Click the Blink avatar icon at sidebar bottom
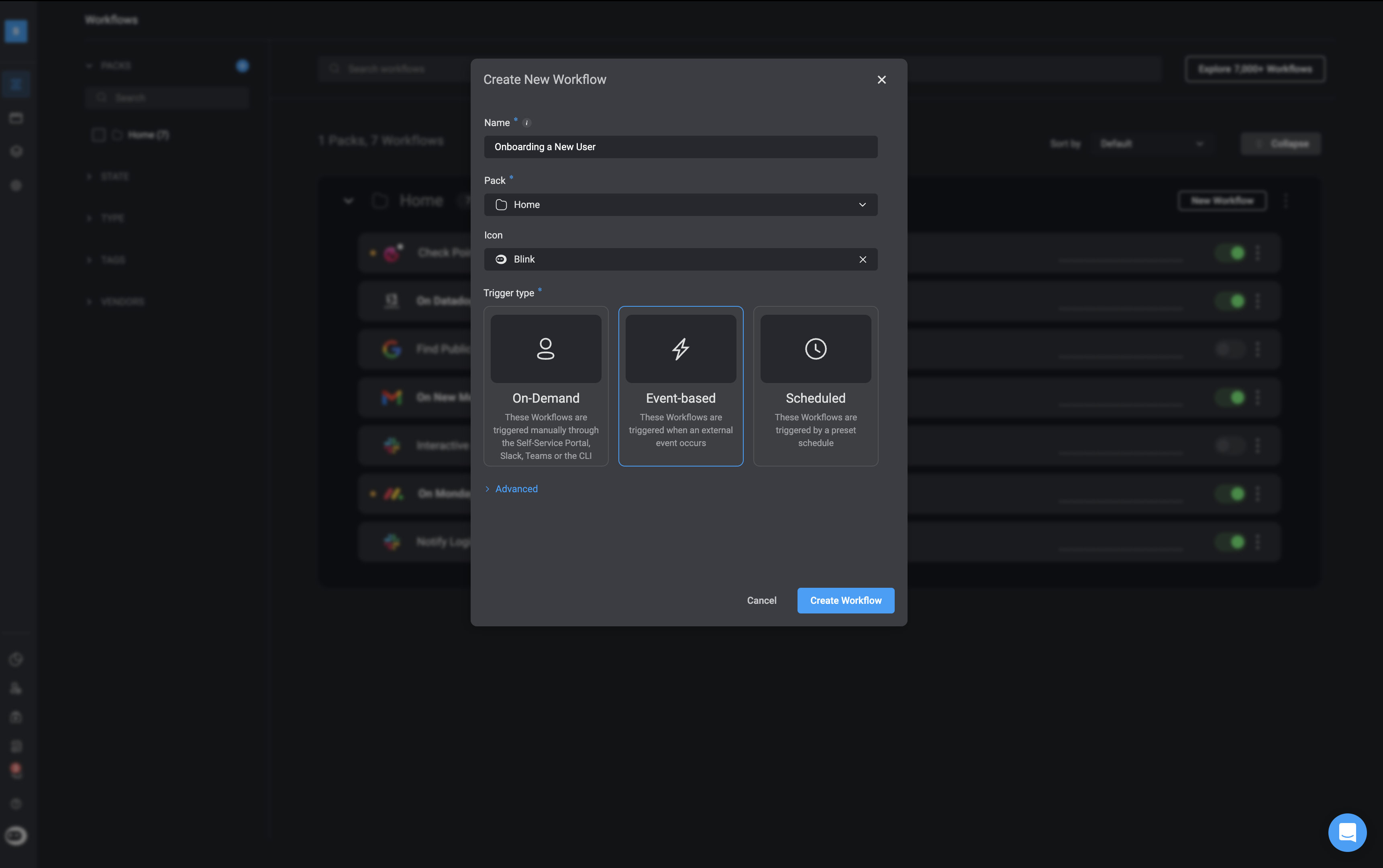 coord(16,836)
